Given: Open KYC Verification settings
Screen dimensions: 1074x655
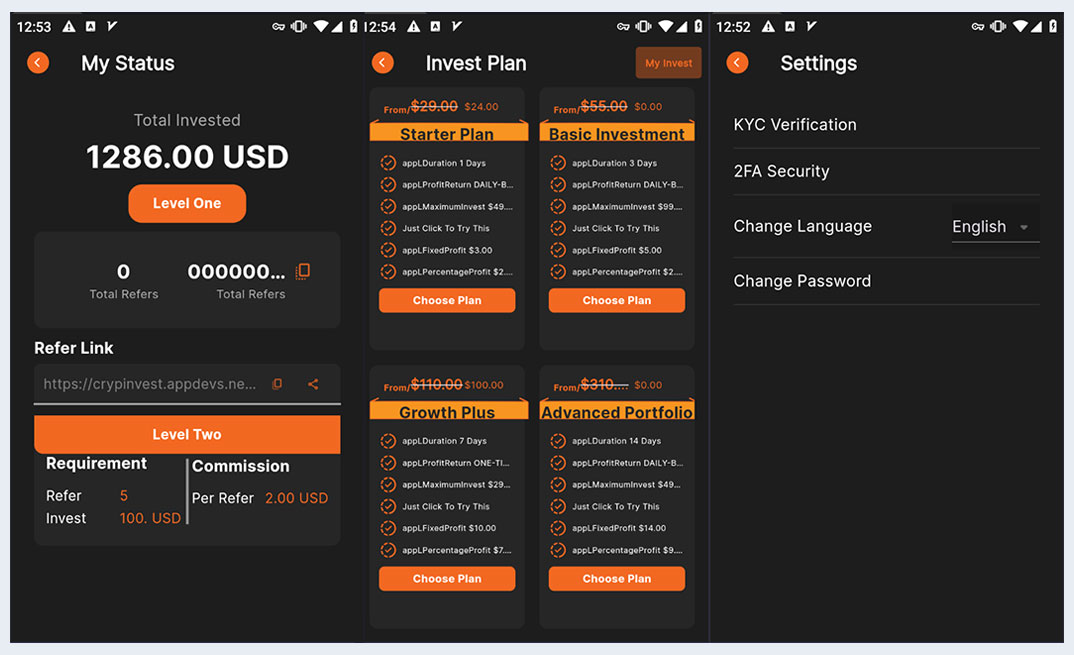Looking at the screenshot, I should (x=795, y=125).
